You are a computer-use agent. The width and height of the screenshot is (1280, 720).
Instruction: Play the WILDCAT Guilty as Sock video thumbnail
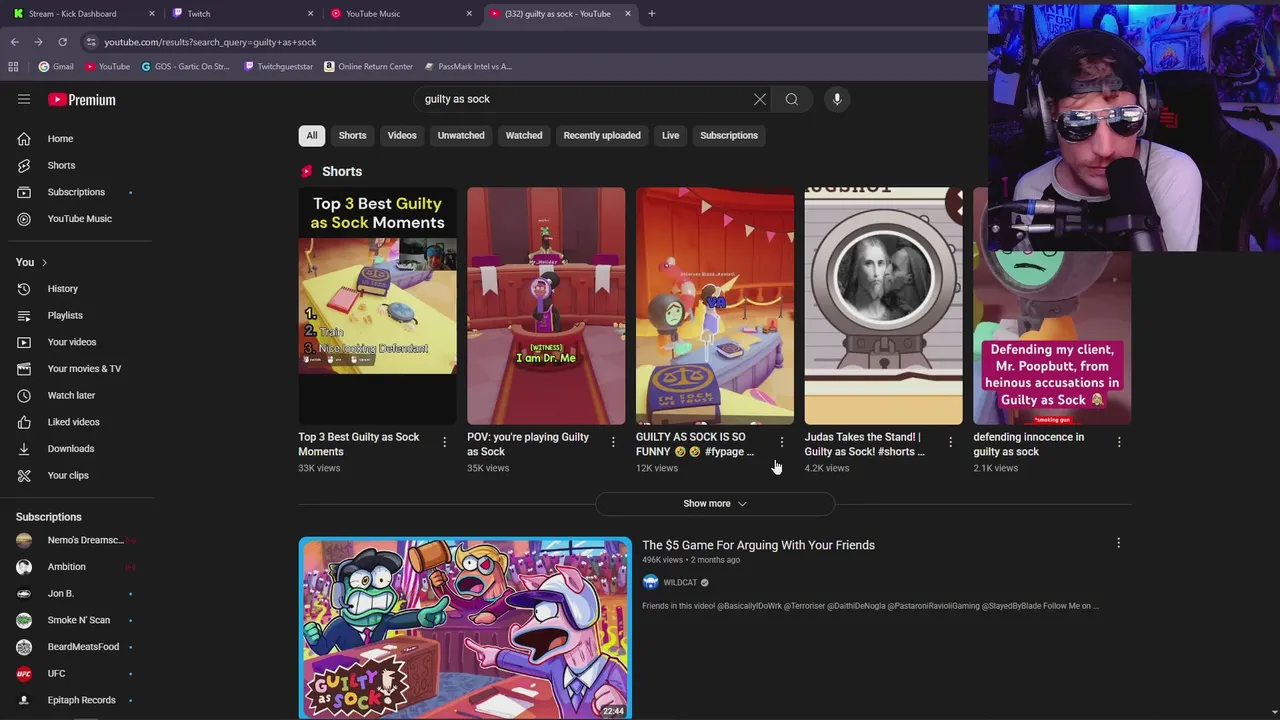(x=465, y=628)
